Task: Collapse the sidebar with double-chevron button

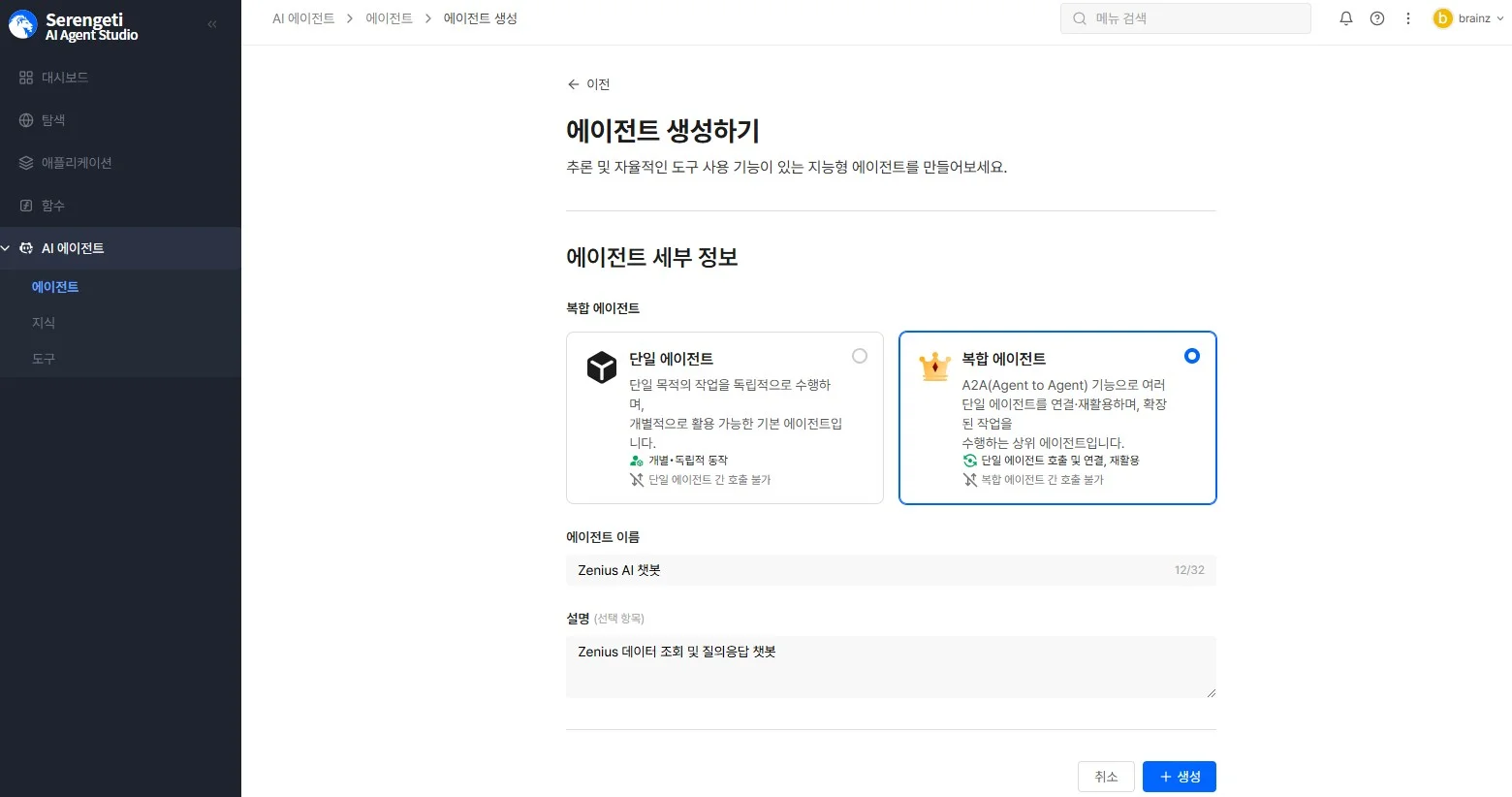Action: pos(211,24)
